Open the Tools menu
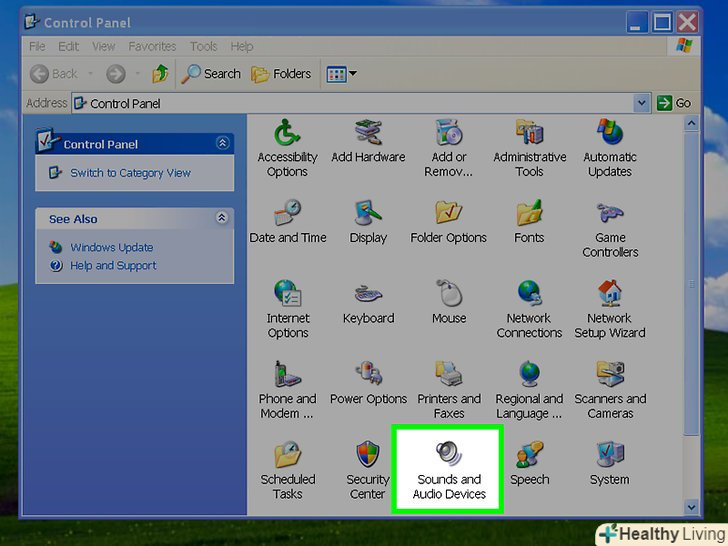 [203, 46]
